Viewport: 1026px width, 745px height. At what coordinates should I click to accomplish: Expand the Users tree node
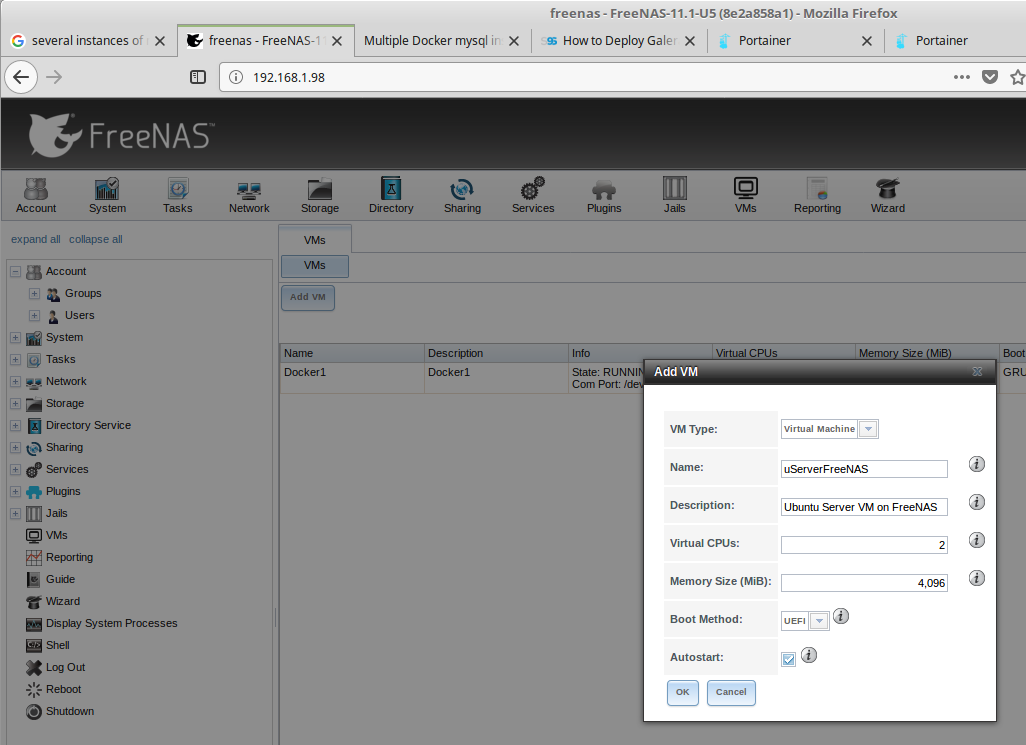pyautogui.click(x=35, y=315)
